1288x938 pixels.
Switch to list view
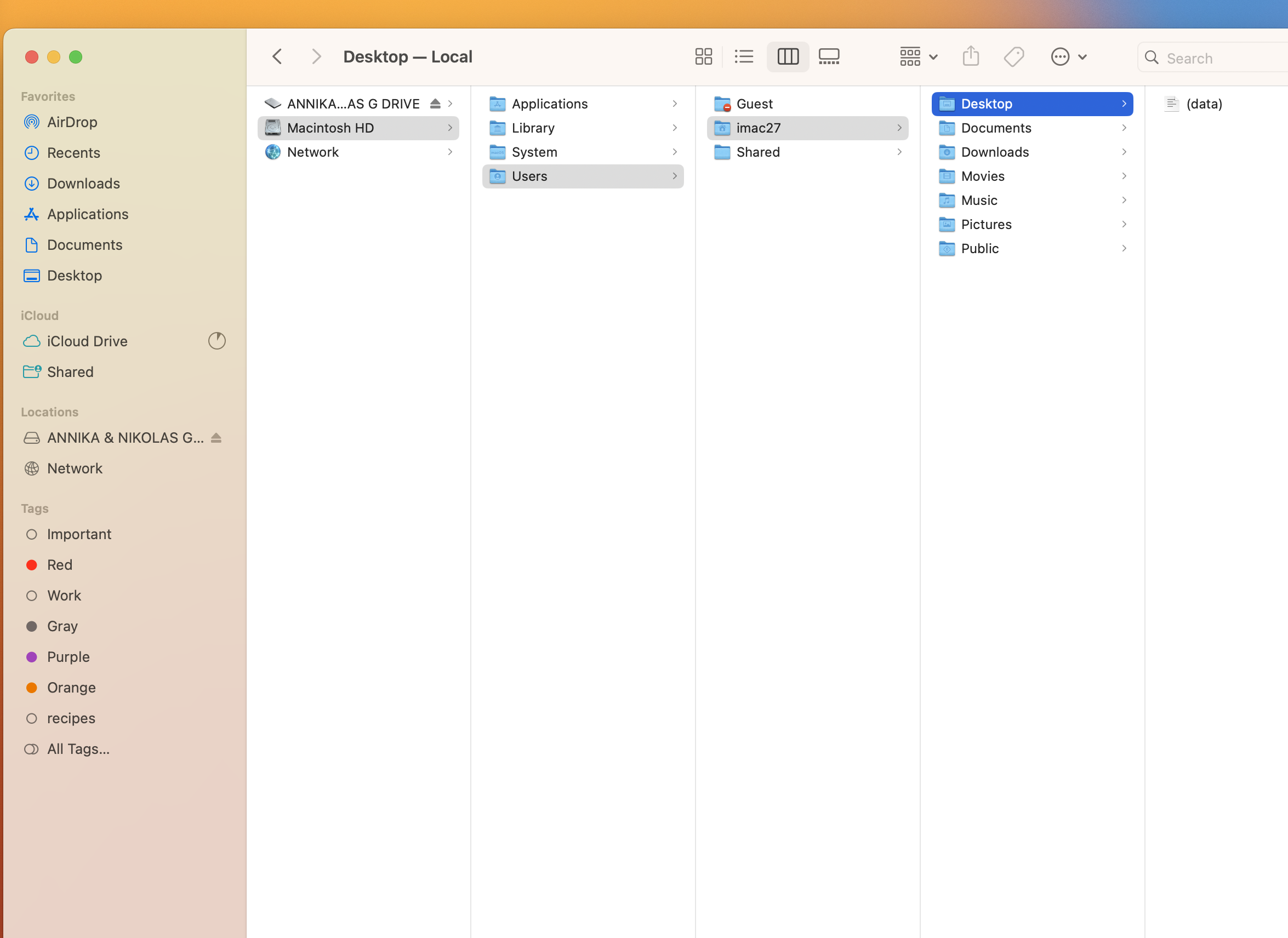pyautogui.click(x=743, y=57)
